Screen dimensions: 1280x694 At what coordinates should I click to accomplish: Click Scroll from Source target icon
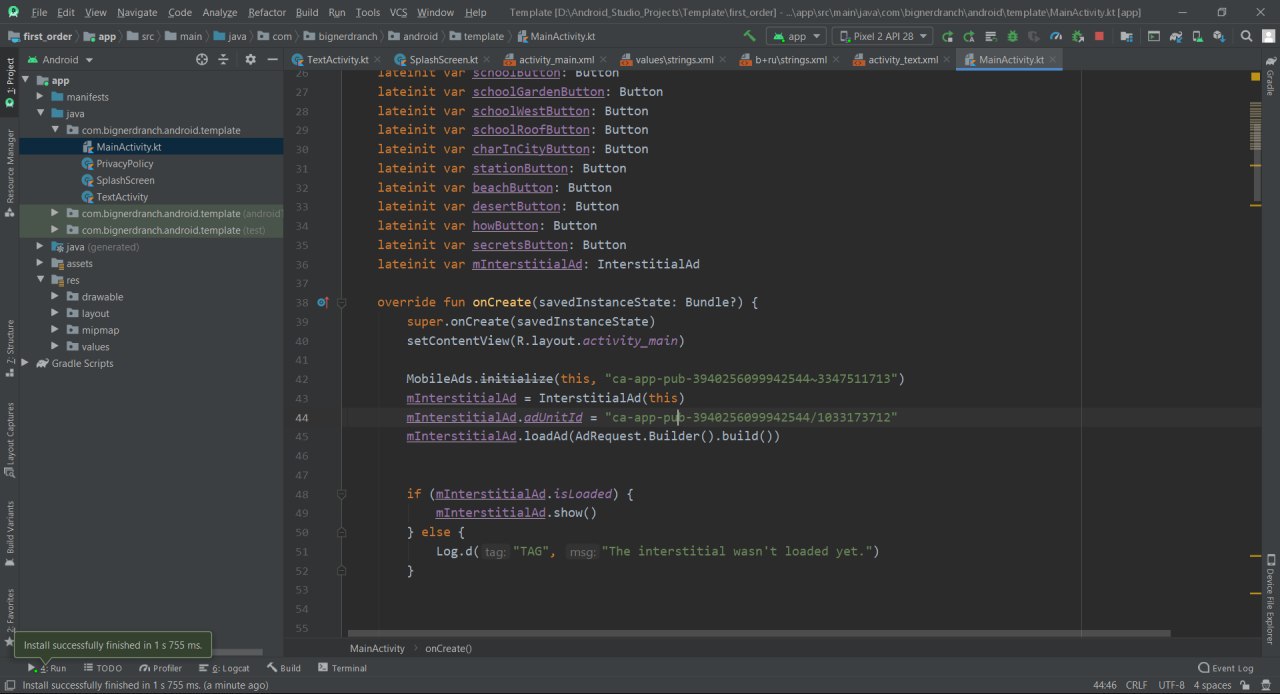202,60
